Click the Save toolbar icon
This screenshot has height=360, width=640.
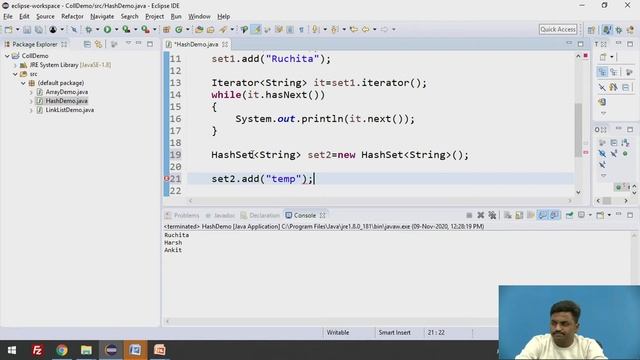coord(27,29)
